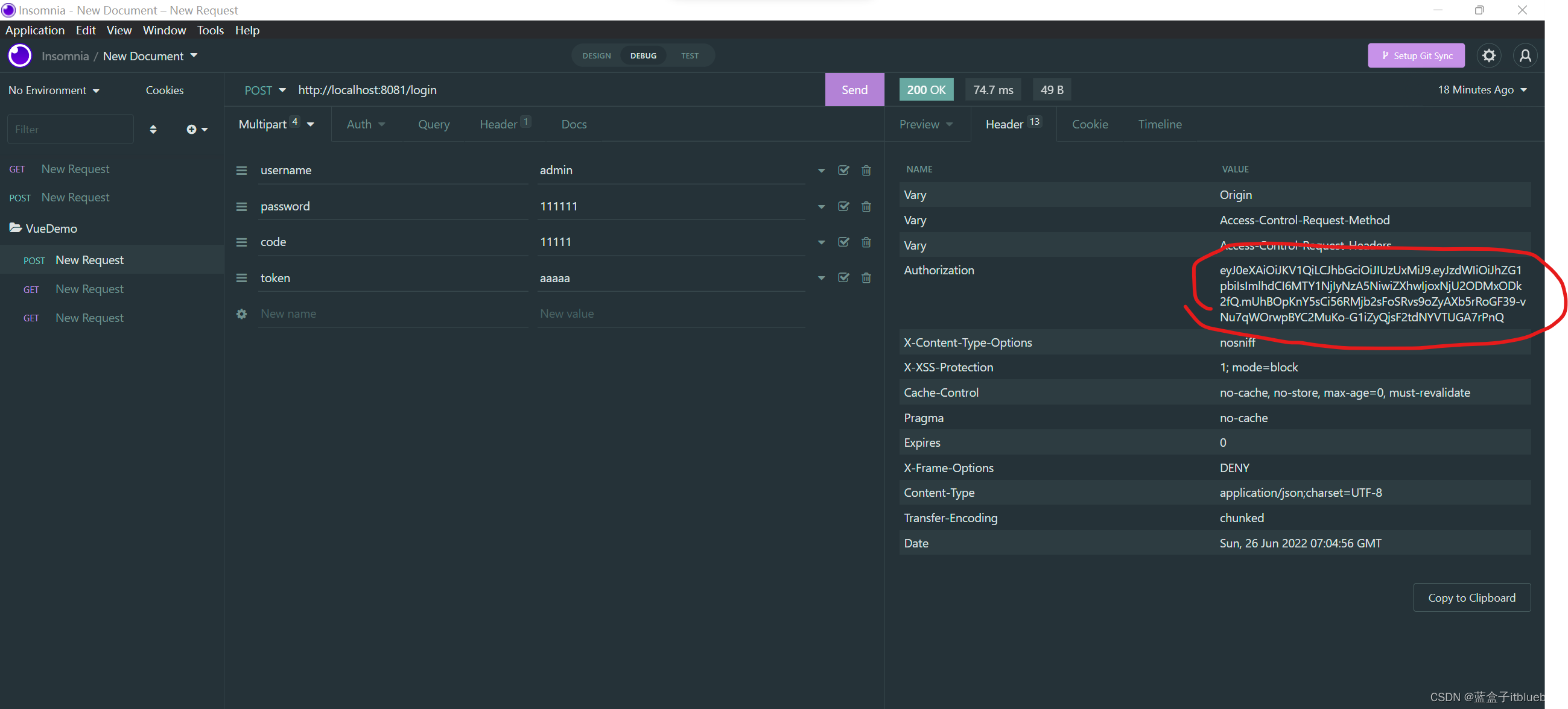Click the sort requests arrows icon
This screenshot has height=709, width=1568.
pyautogui.click(x=153, y=129)
